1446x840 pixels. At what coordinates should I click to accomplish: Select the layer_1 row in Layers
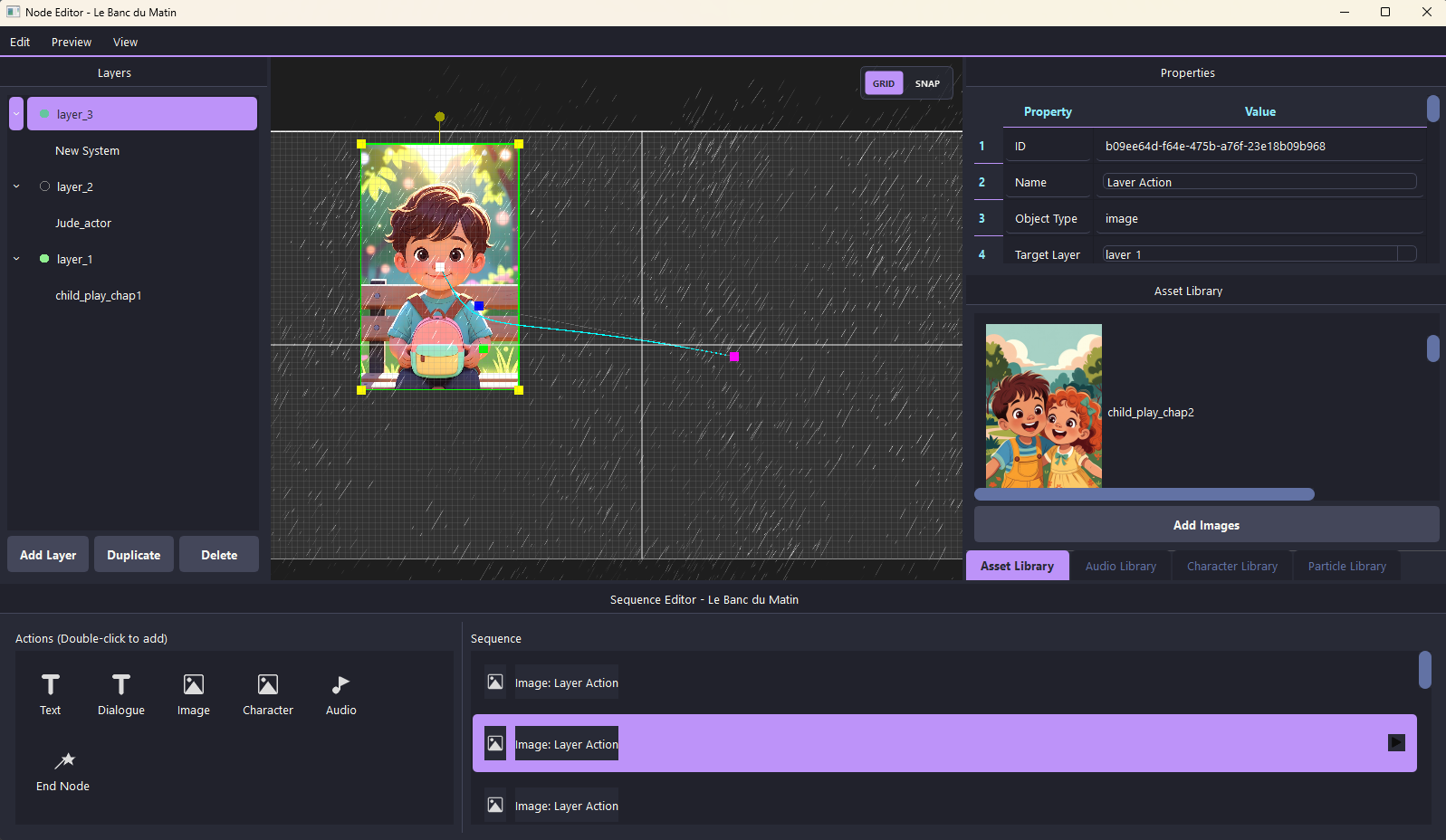142,259
